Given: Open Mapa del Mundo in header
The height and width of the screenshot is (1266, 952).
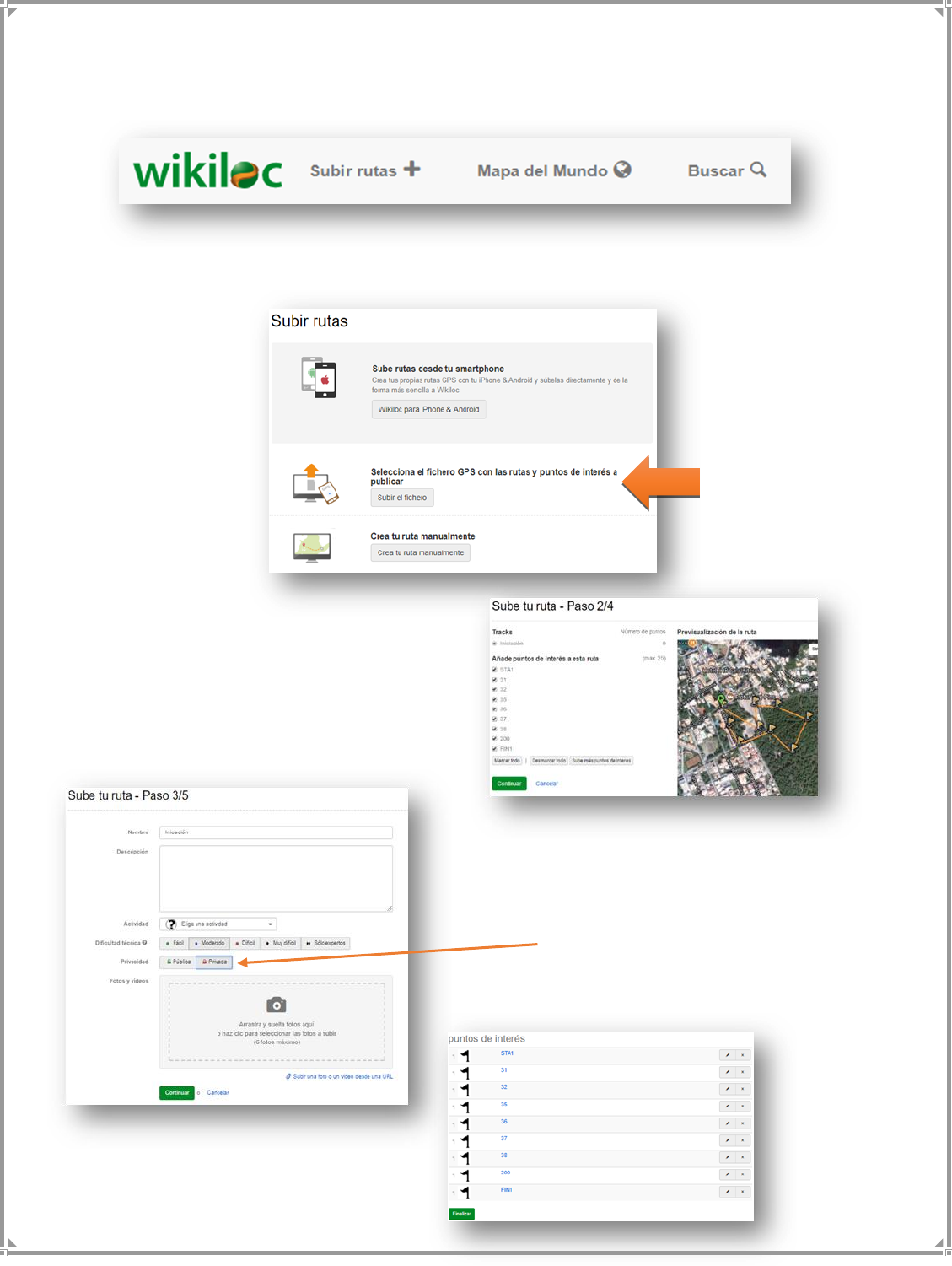Looking at the screenshot, I should [x=554, y=170].
